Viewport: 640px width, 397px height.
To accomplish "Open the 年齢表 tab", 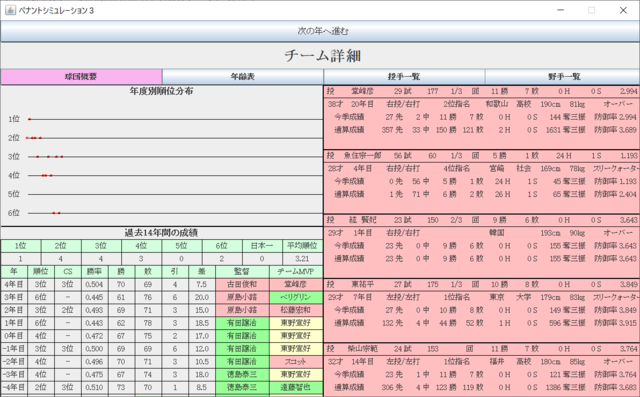I will pos(243,77).
